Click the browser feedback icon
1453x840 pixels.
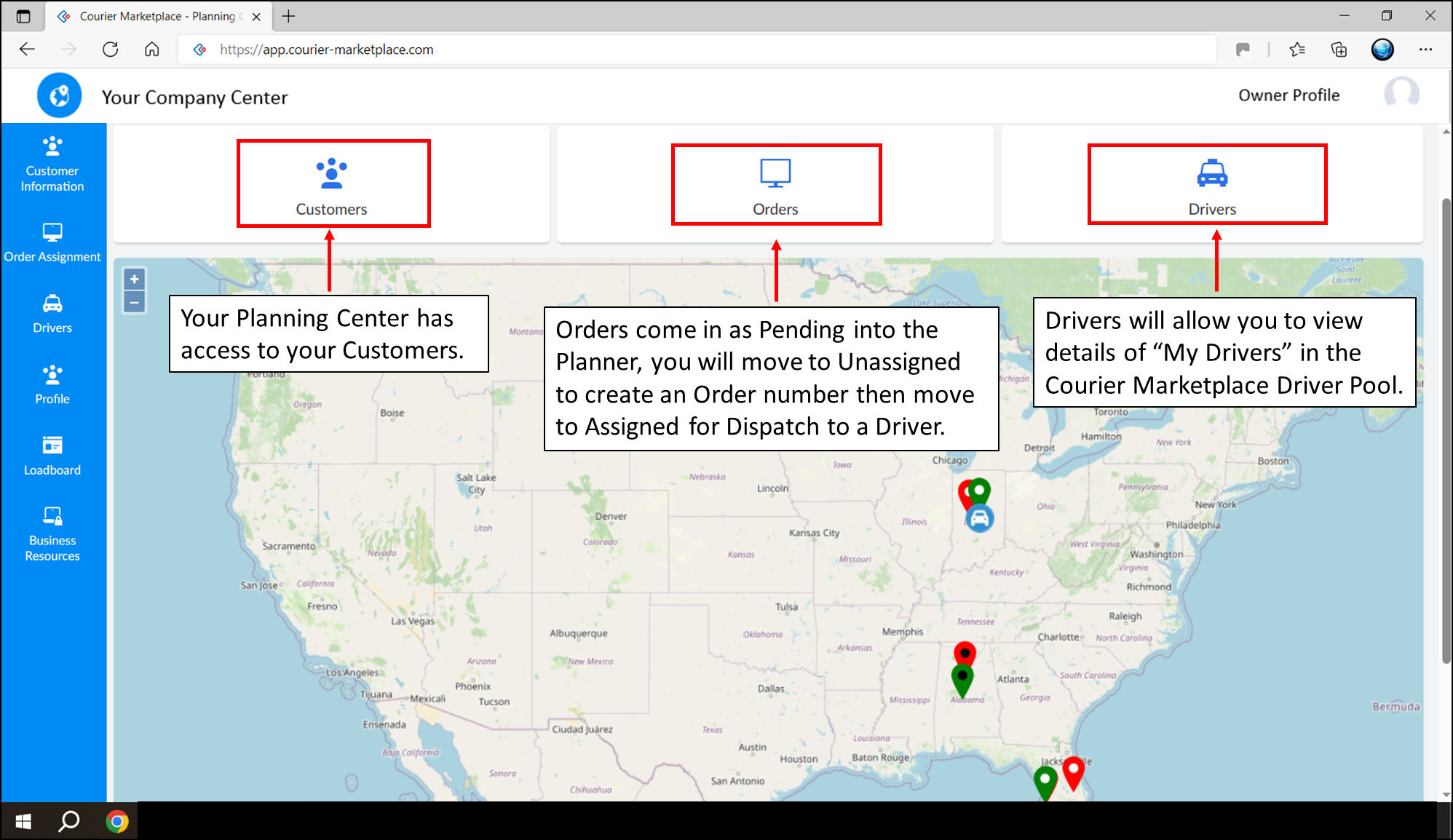click(1243, 49)
